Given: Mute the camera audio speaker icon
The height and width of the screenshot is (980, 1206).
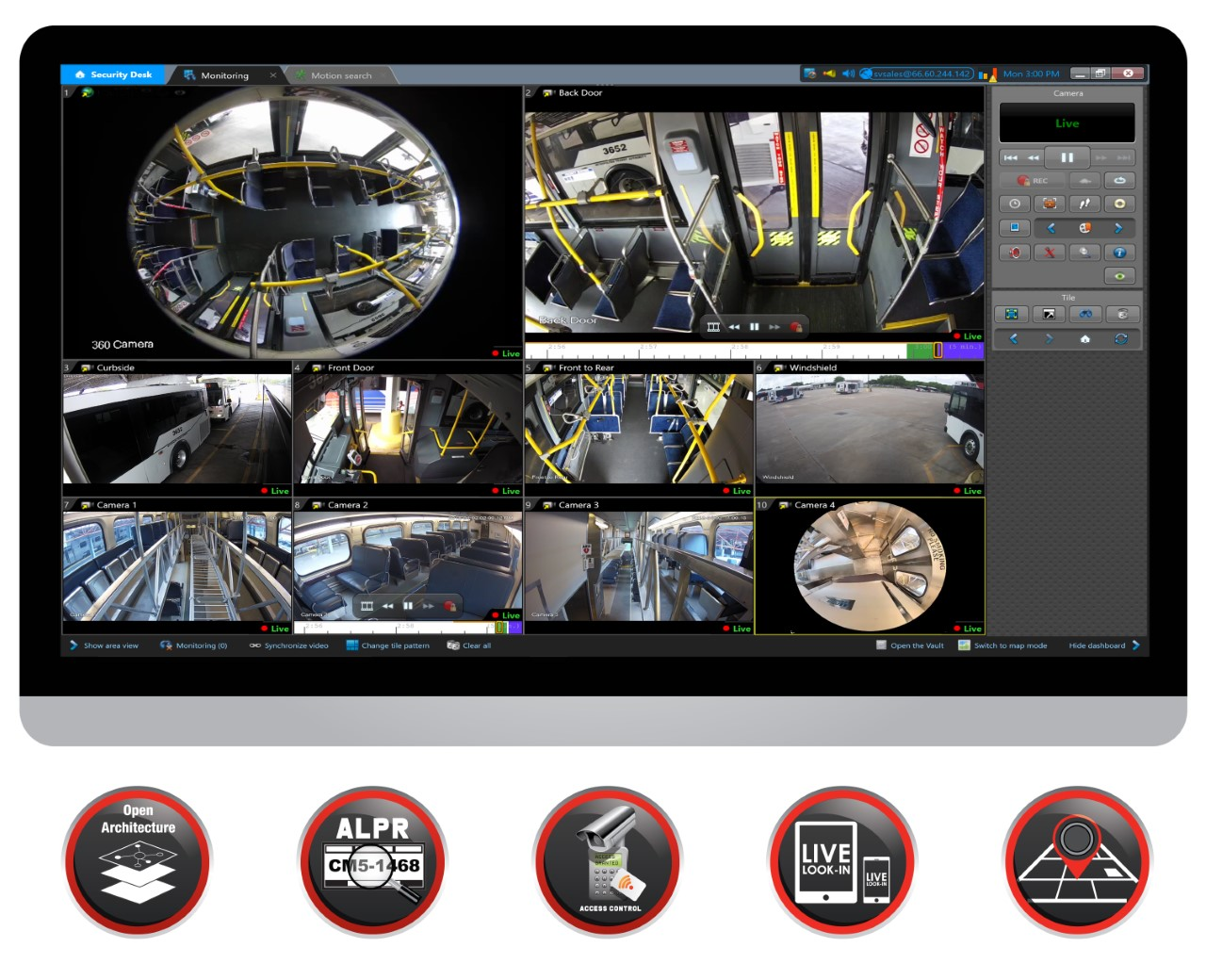Looking at the screenshot, I should [1015, 253].
